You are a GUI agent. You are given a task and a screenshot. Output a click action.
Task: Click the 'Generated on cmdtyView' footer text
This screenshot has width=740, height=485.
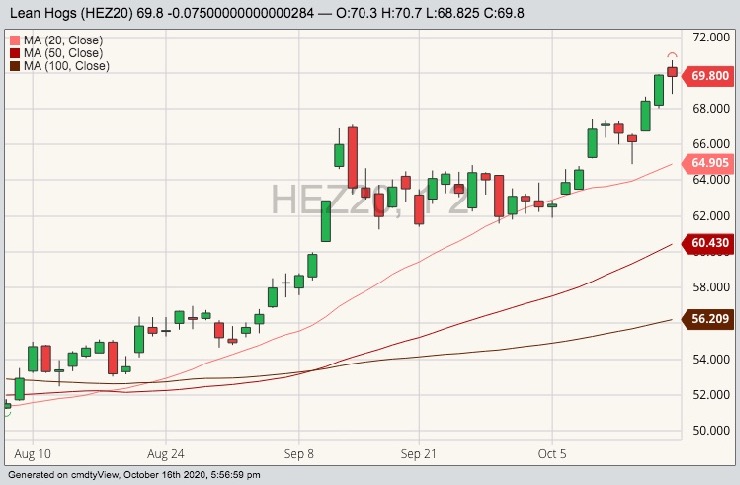[134, 475]
